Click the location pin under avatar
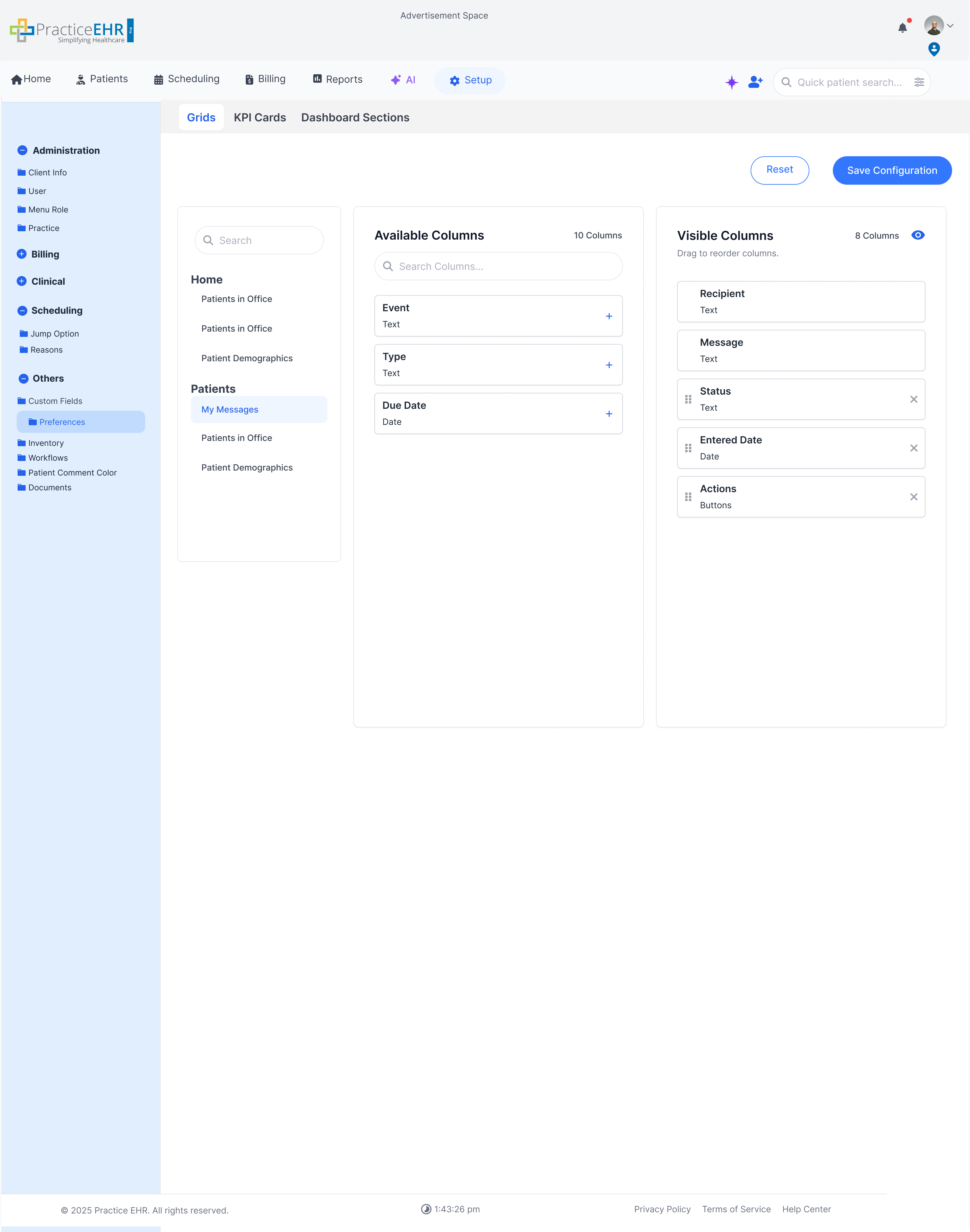 [934, 49]
